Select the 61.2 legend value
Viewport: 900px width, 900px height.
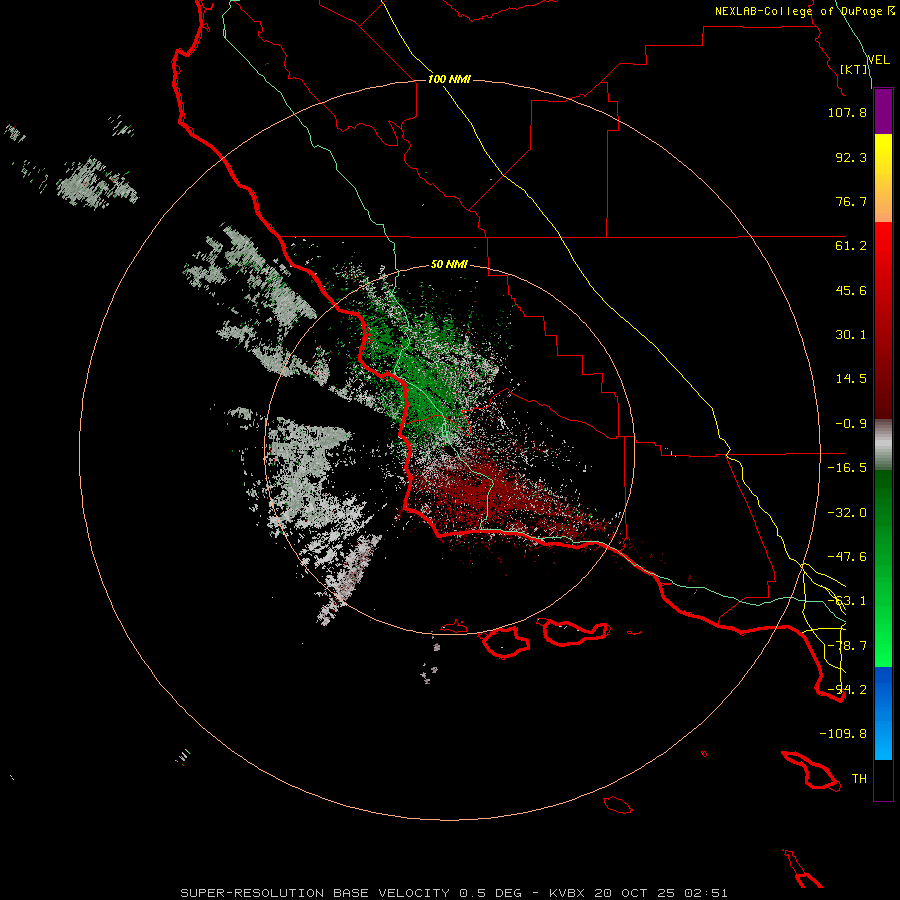[x=851, y=246]
